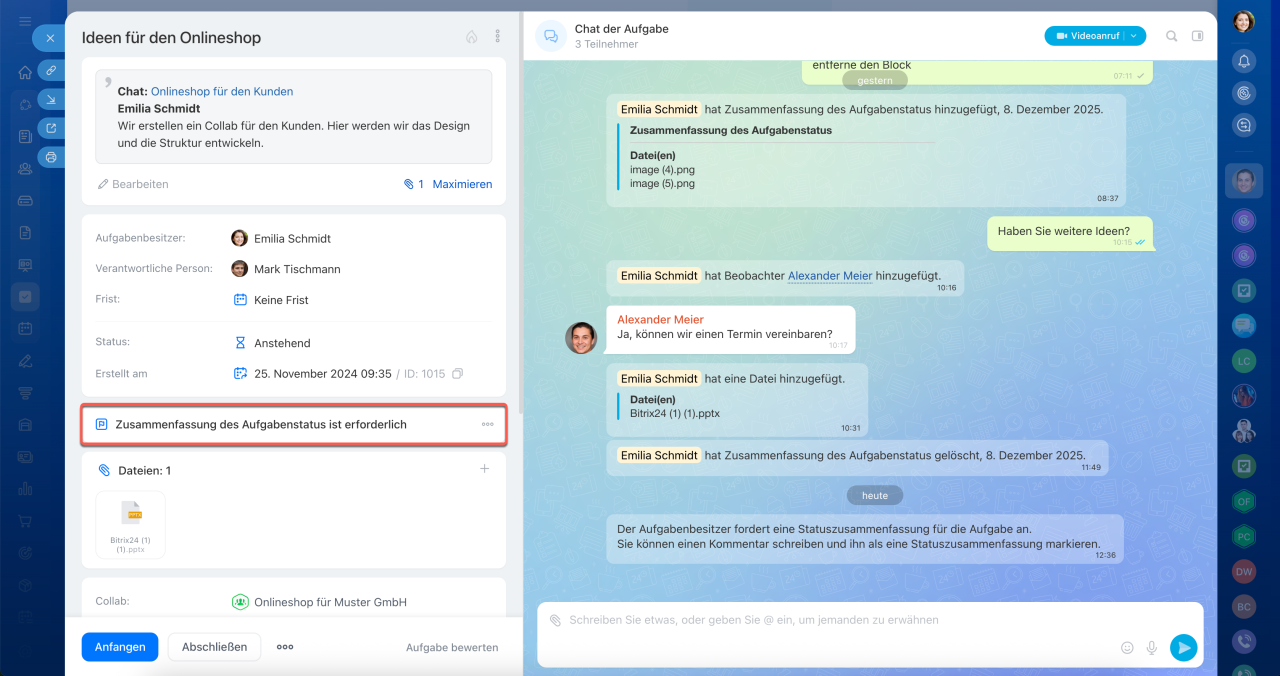
Task: Click the Abschließen button
Action: tap(214, 647)
